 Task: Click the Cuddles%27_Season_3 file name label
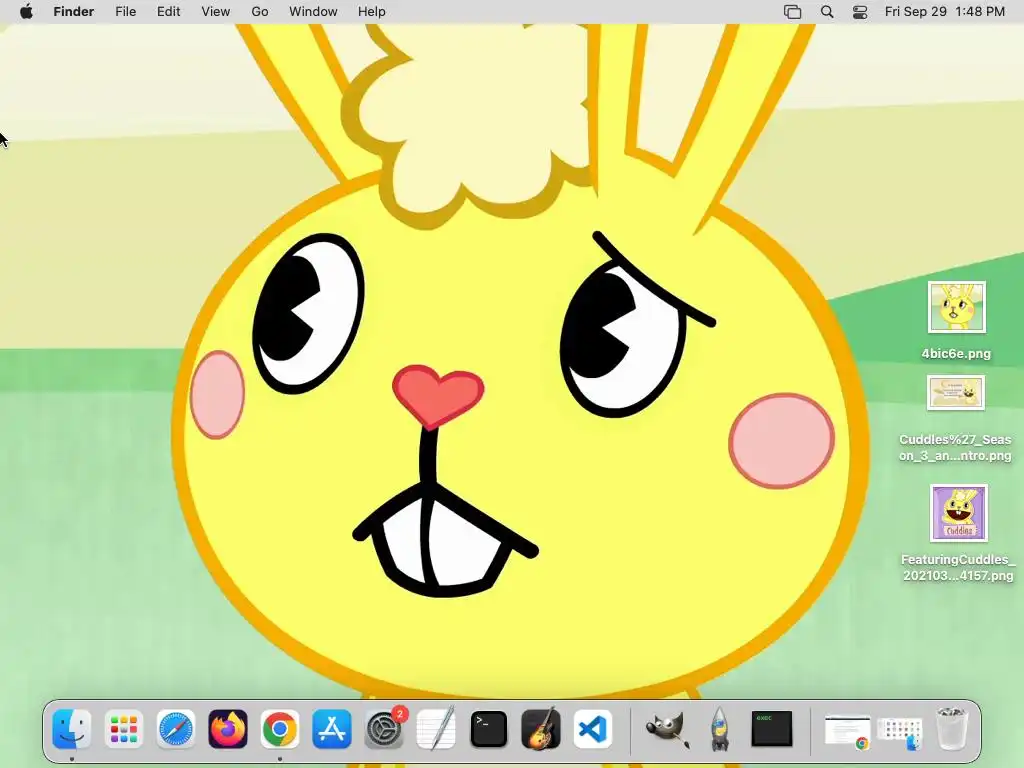click(x=955, y=447)
